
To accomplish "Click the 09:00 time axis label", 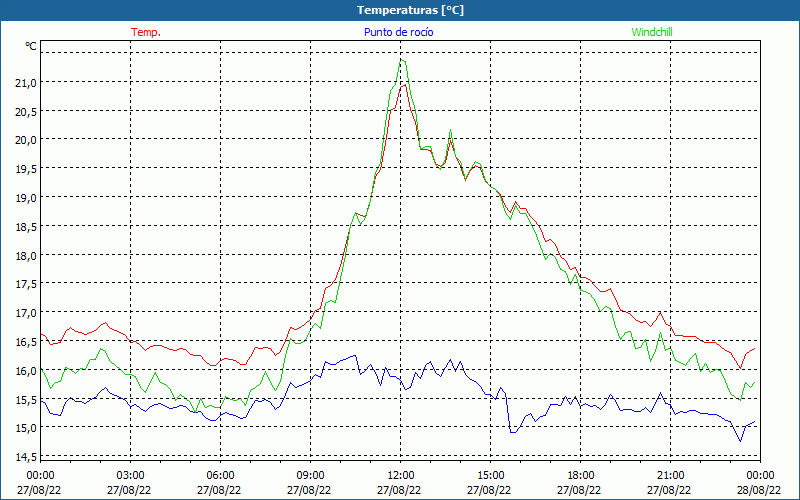I will tap(310, 476).
